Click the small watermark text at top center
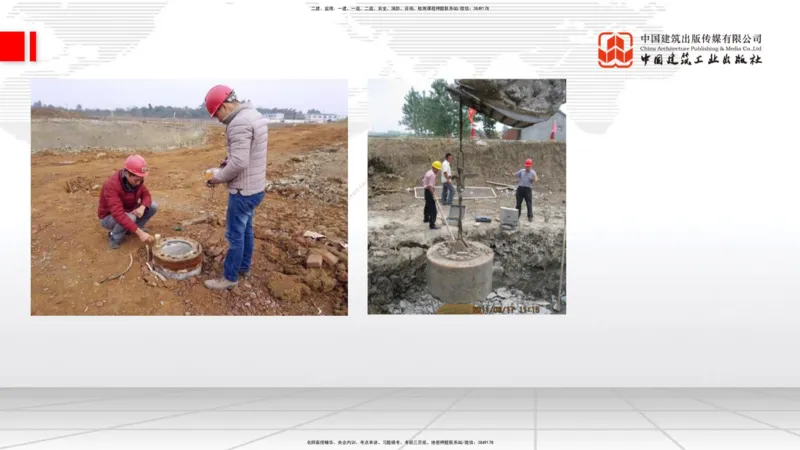The height and width of the screenshot is (450, 800). pyautogui.click(x=400, y=8)
